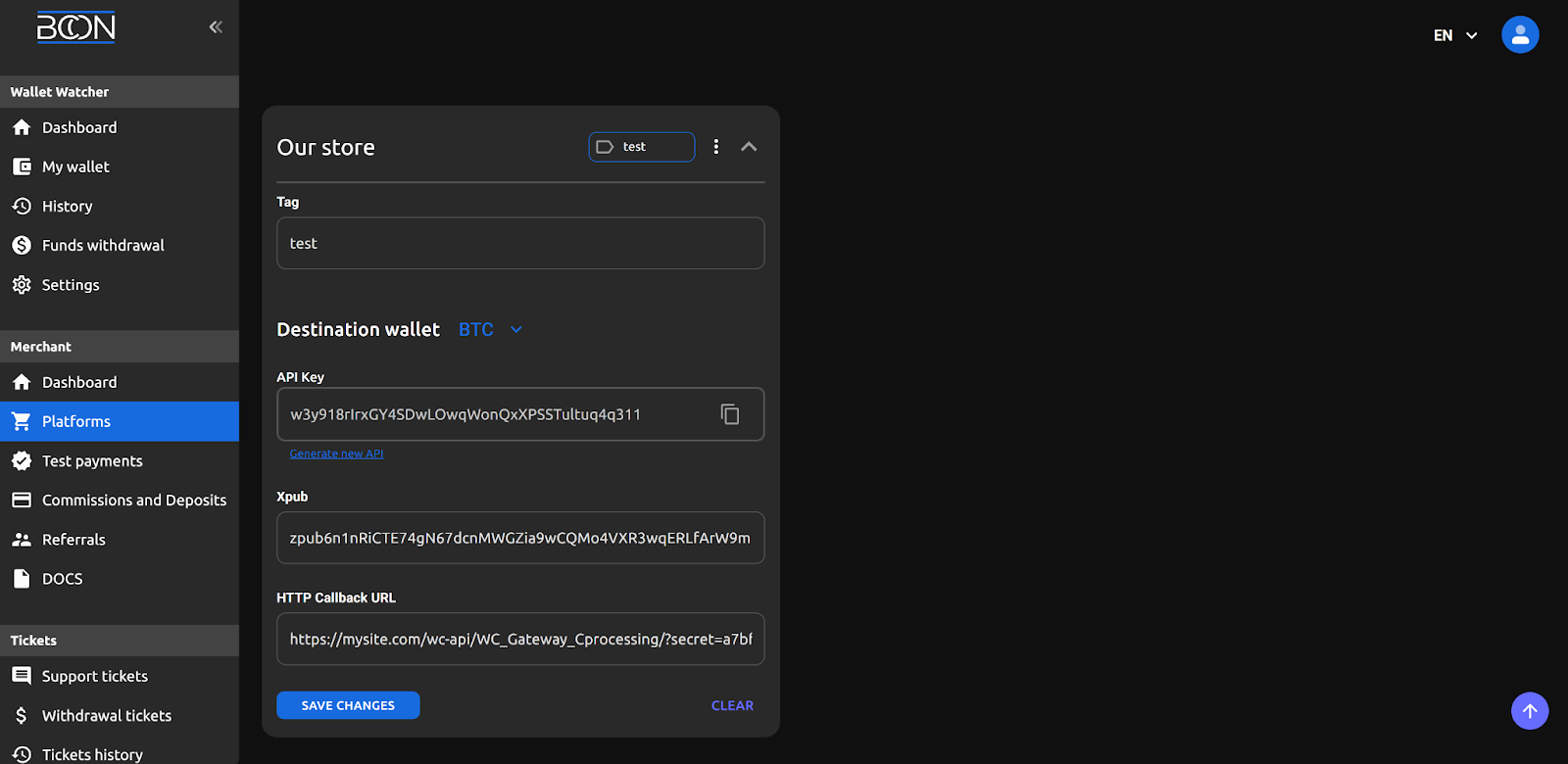Click the CLEAR button

point(732,705)
